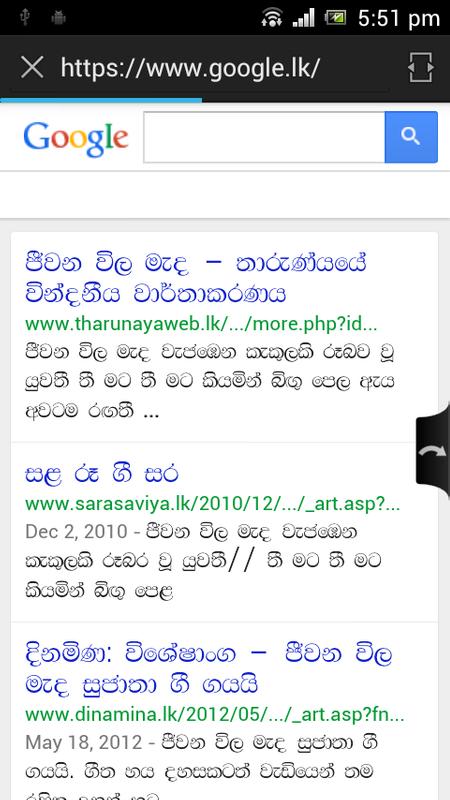Viewport: 450px width, 800px height.
Task: Open the second search result title
Action: point(102,474)
